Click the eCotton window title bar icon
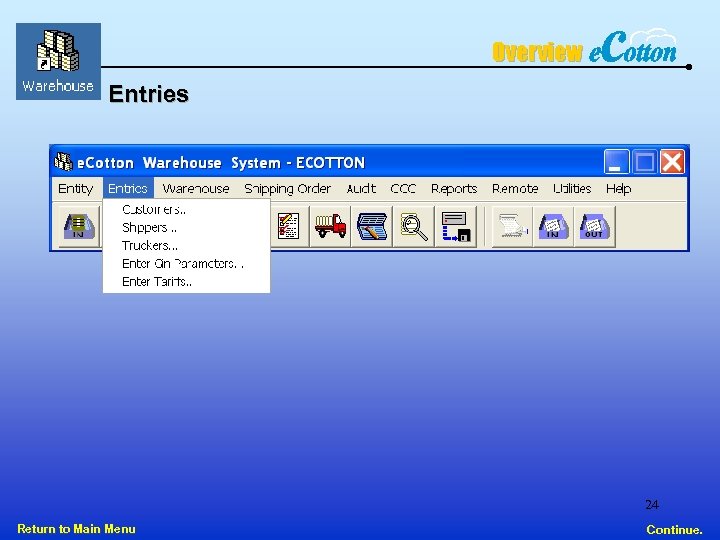The width and height of the screenshot is (720, 540). (63, 162)
